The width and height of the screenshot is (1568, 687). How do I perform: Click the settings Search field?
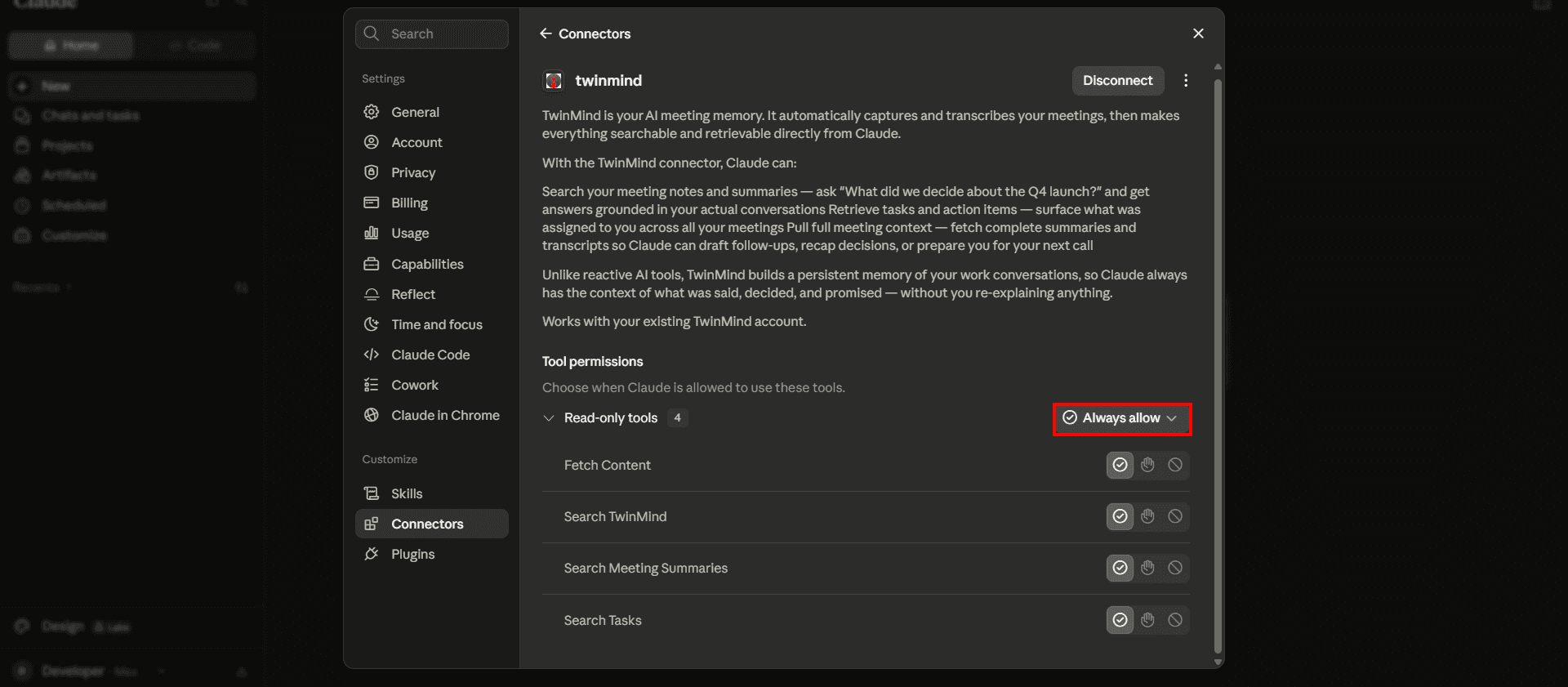pyautogui.click(x=431, y=34)
